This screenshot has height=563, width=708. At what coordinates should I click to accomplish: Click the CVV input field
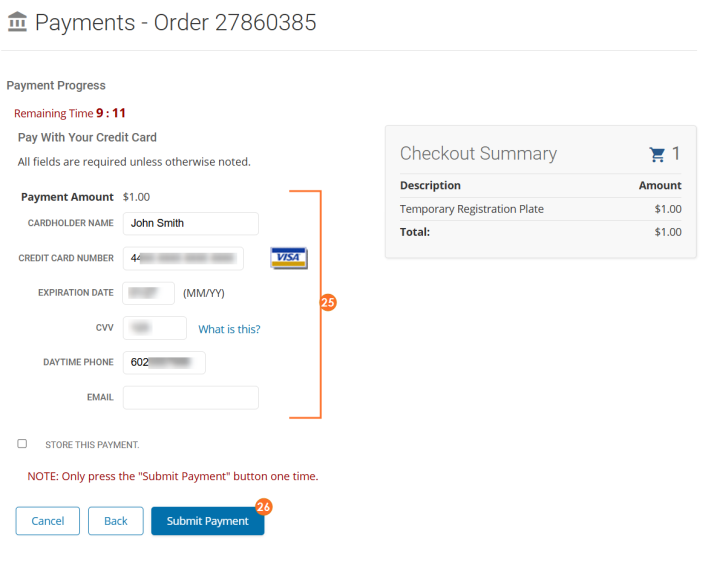coord(154,328)
